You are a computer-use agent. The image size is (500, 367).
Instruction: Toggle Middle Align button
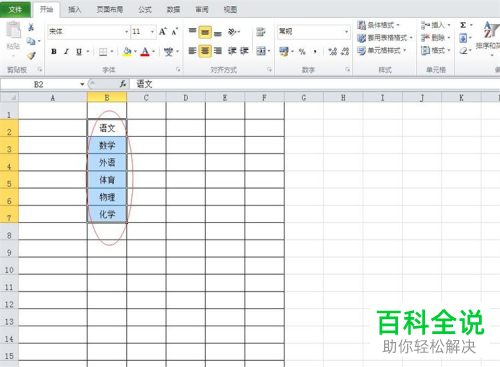coord(205,32)
